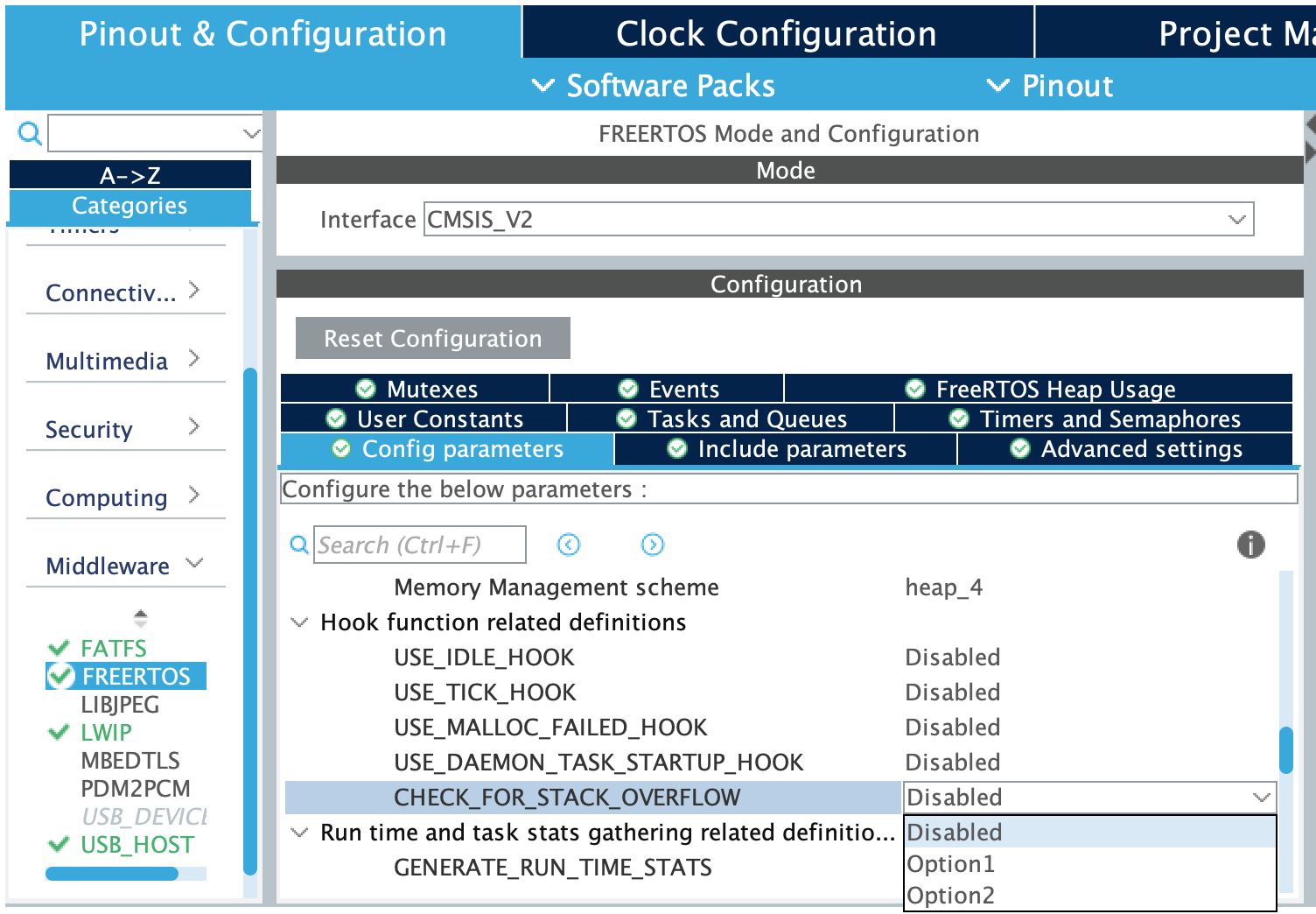Image resolution: width=1316 pixels, height=914 pixels.
Task: Open the FreeRTOS Heap Usage tab
Action: pos(1039,389)
